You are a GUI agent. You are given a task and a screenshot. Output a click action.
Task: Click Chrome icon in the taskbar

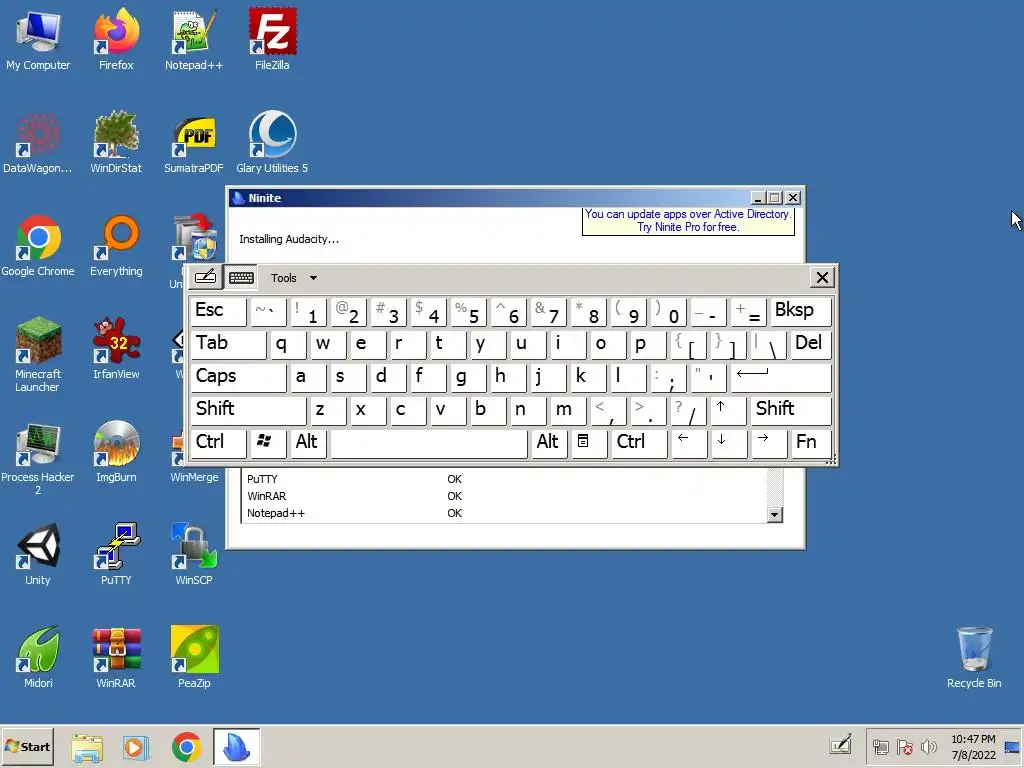pyautogui.click(x=186, y=747)
